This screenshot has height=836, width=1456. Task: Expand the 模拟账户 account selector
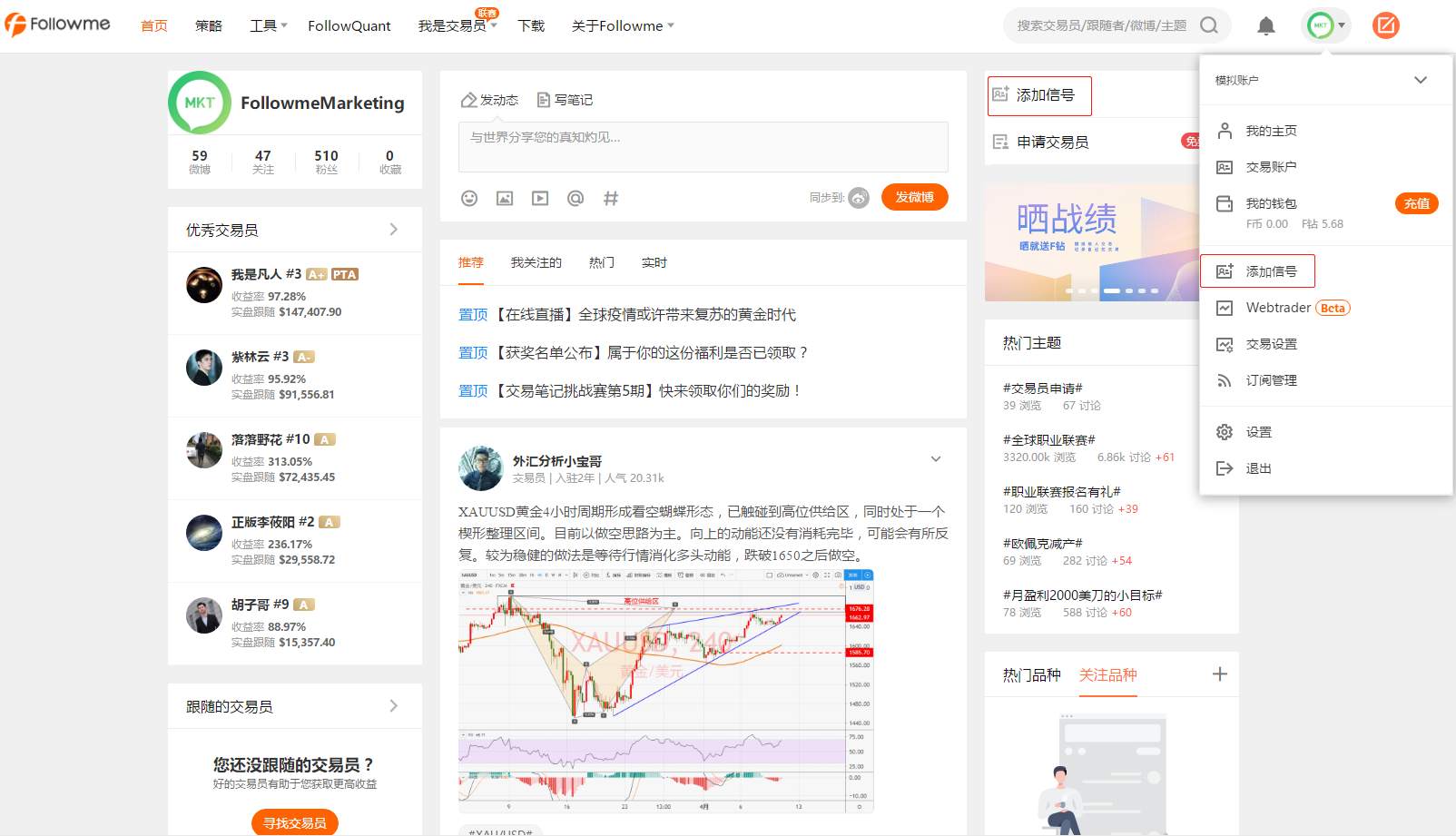[1421, 80]
